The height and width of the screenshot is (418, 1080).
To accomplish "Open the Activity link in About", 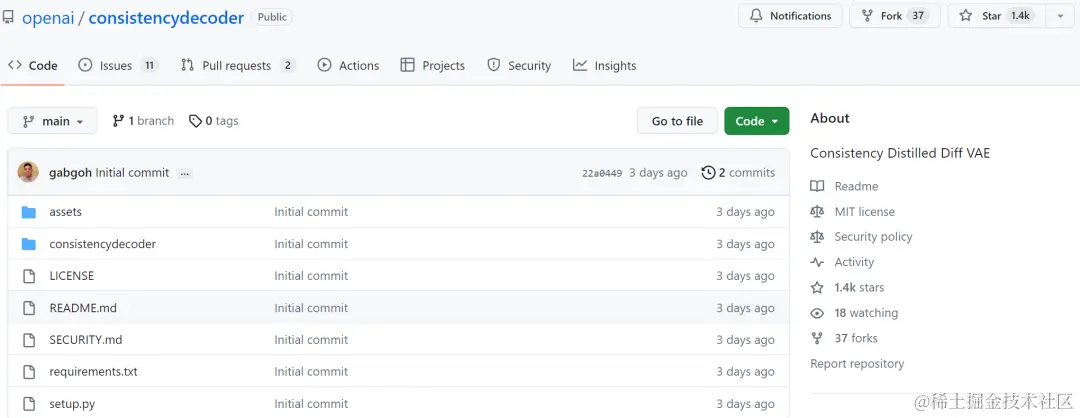I will point(854,262).
